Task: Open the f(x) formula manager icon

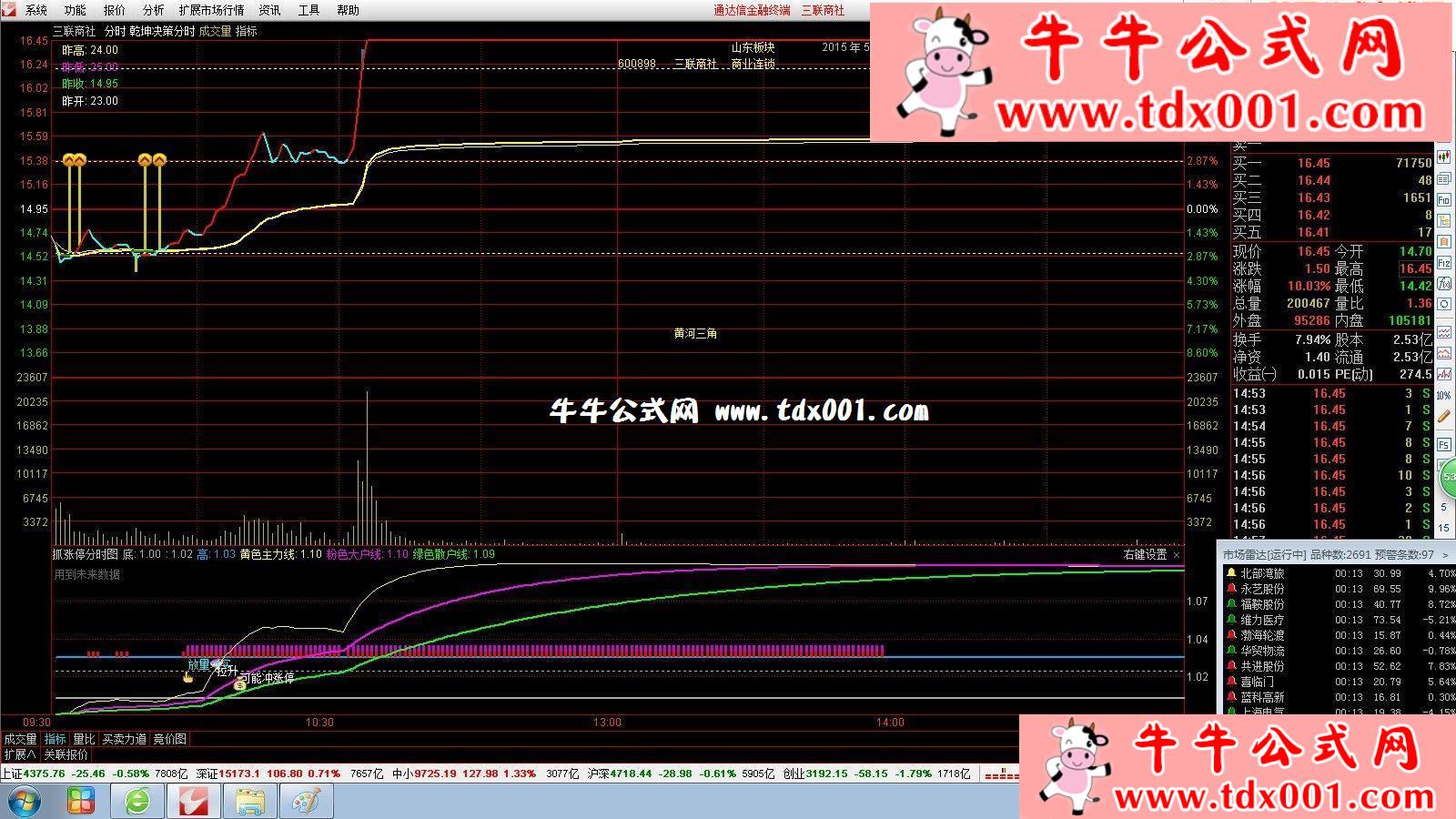Action: click(x=1443, y=283)
